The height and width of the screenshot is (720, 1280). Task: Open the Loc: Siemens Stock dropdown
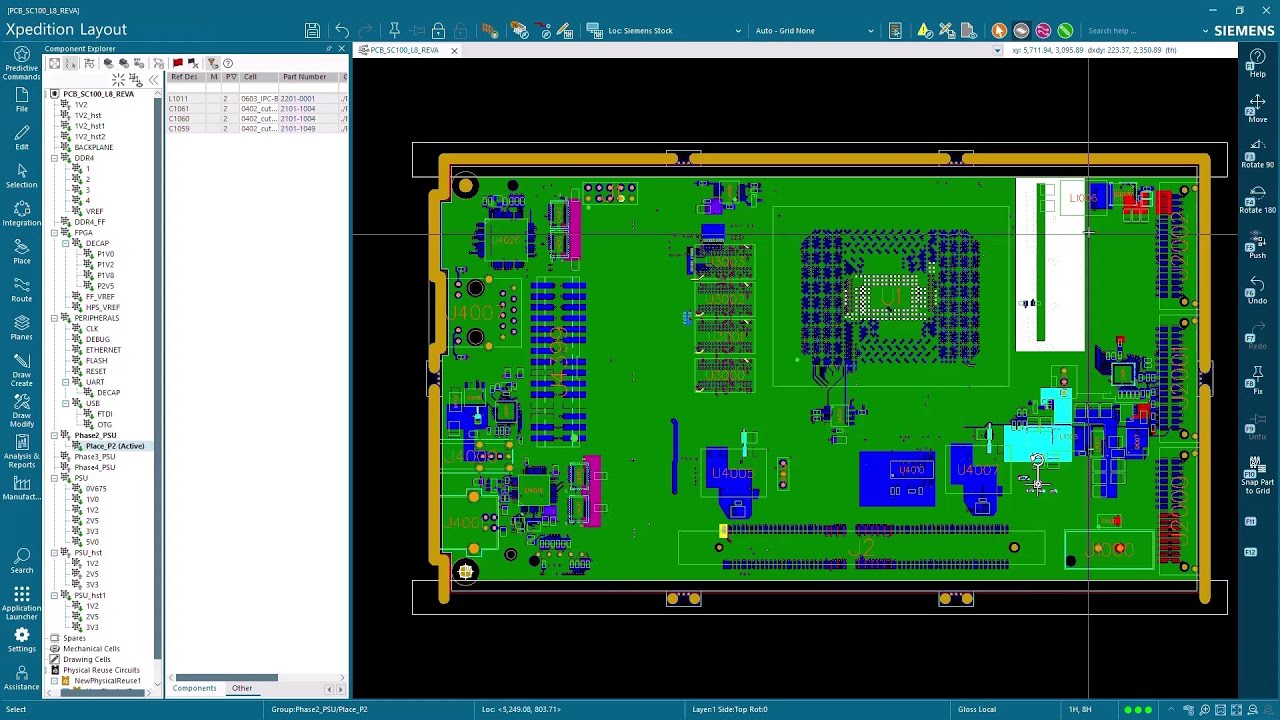click(738, 31)
